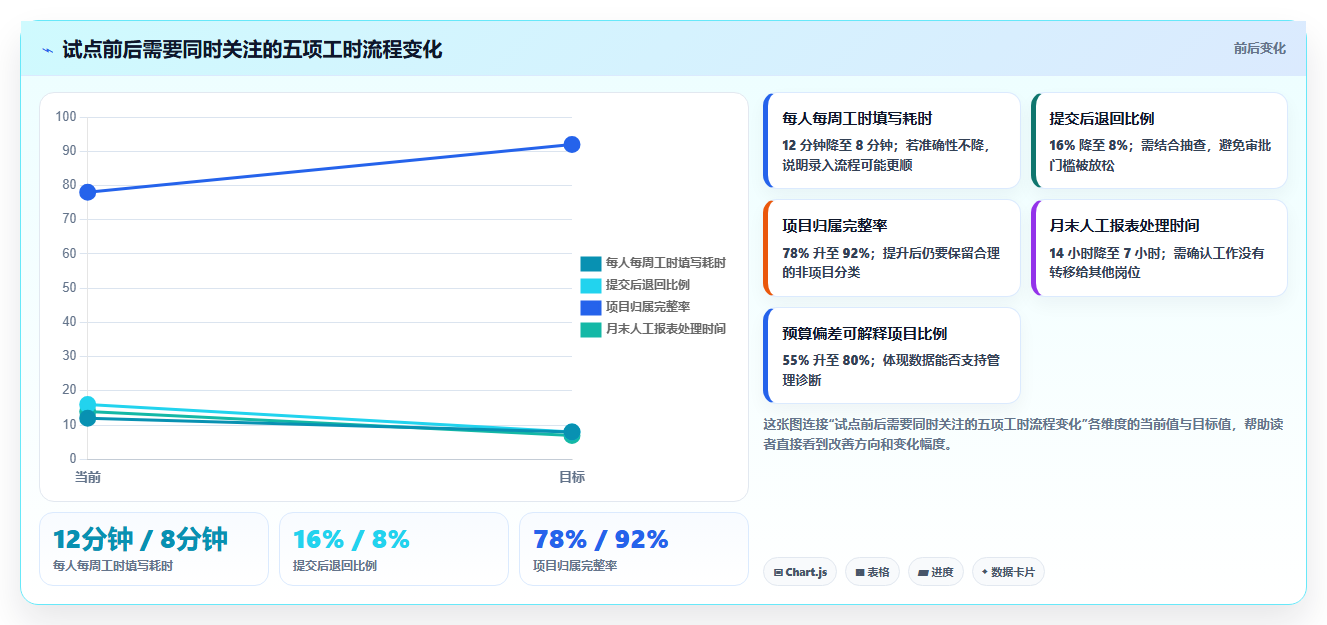Toggle 每人每周工时填写耗时 legend color box

click(590, 263)
